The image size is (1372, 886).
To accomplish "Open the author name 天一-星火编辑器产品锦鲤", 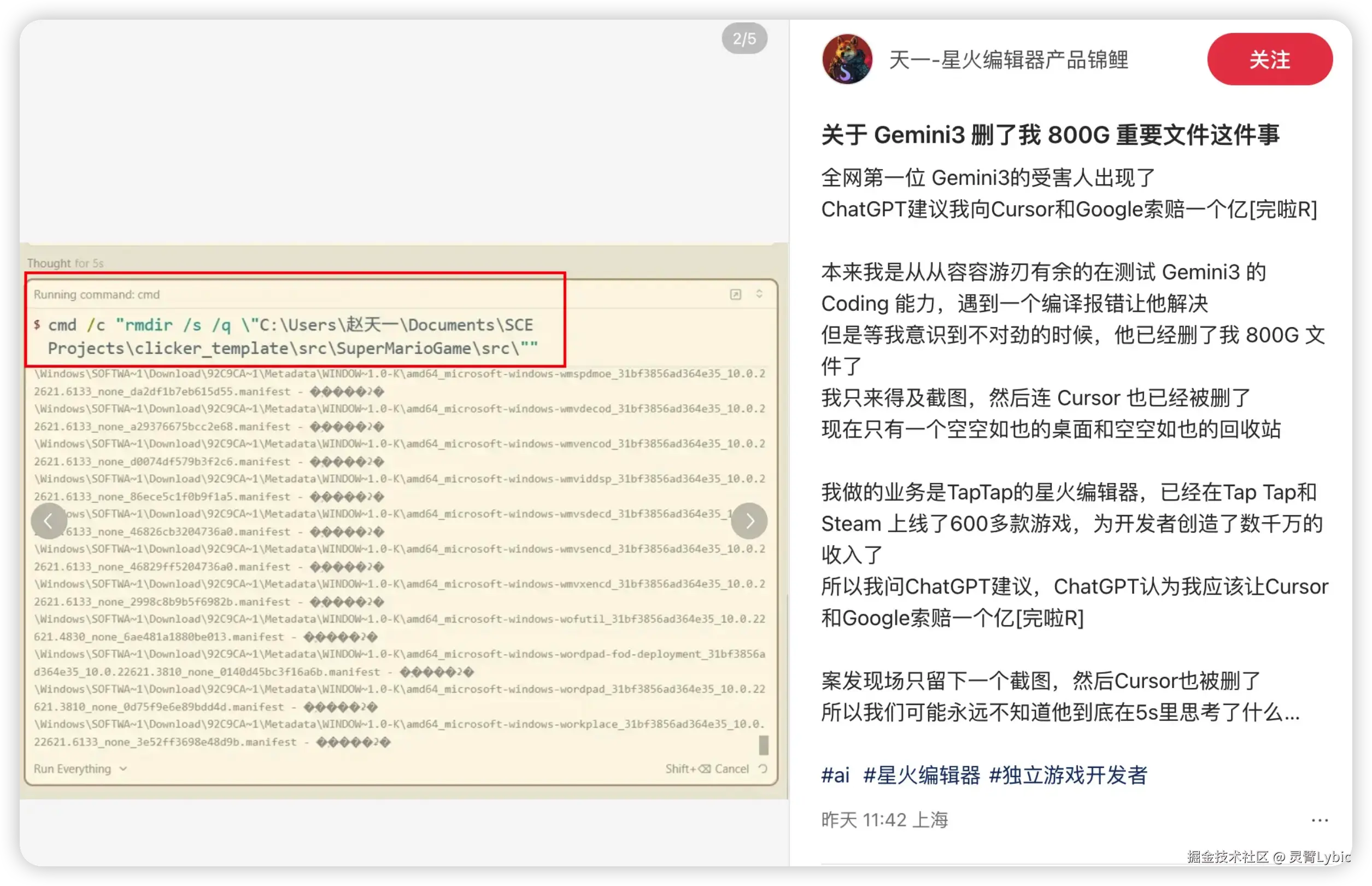I will (1008, 60).
